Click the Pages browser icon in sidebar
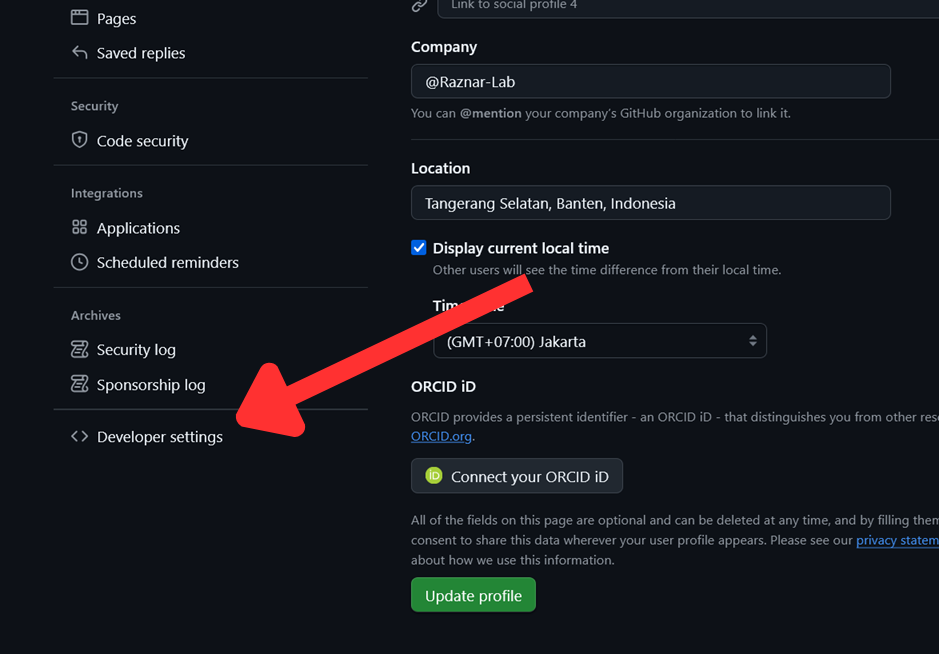 (80, 18)
